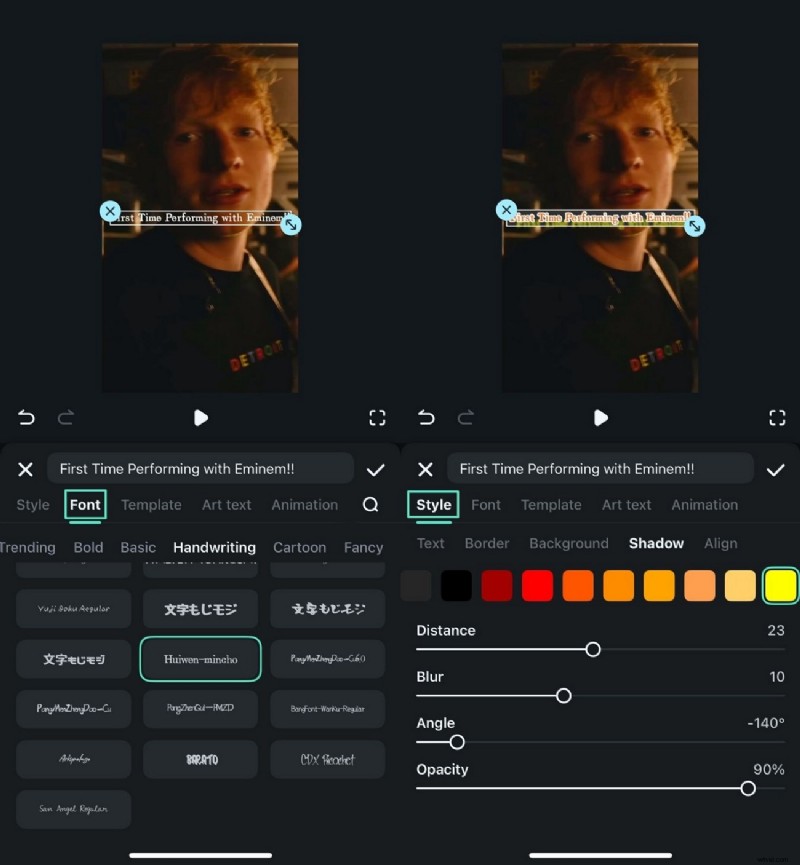Switch to the Align sub-tab
Viewport: 800px width, 865px height.
pos(720,543)
